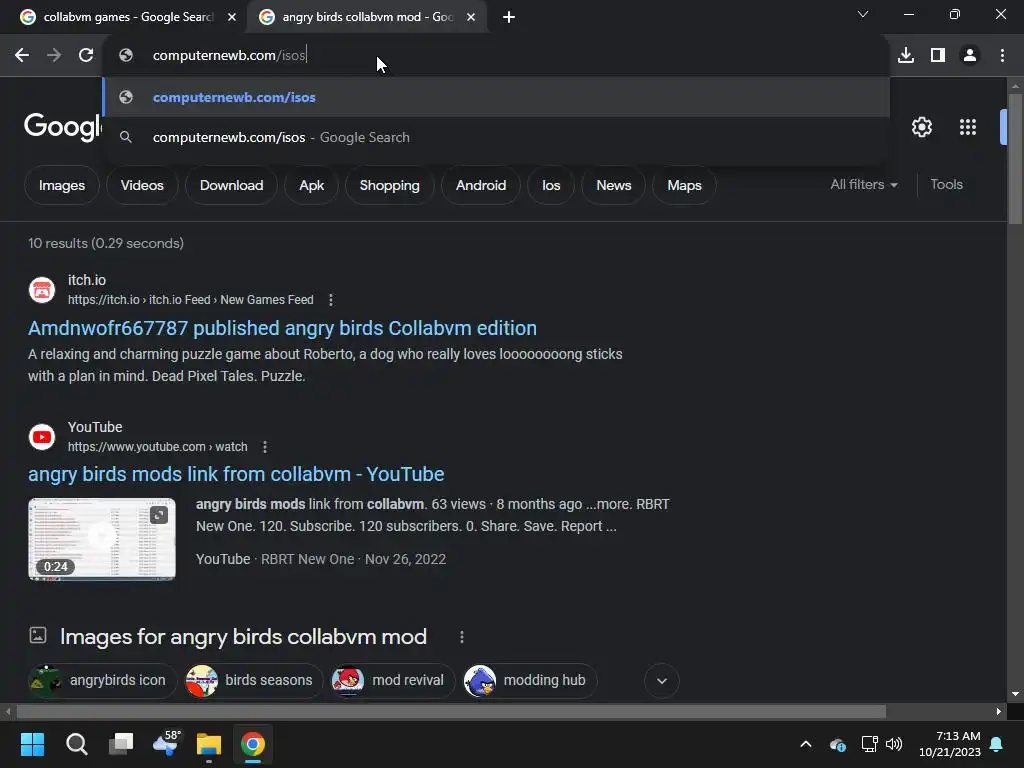Viewport: 1024px width, 768px height.
Task: Open the Chrome three-dot menu
Action: (1002, 56)
